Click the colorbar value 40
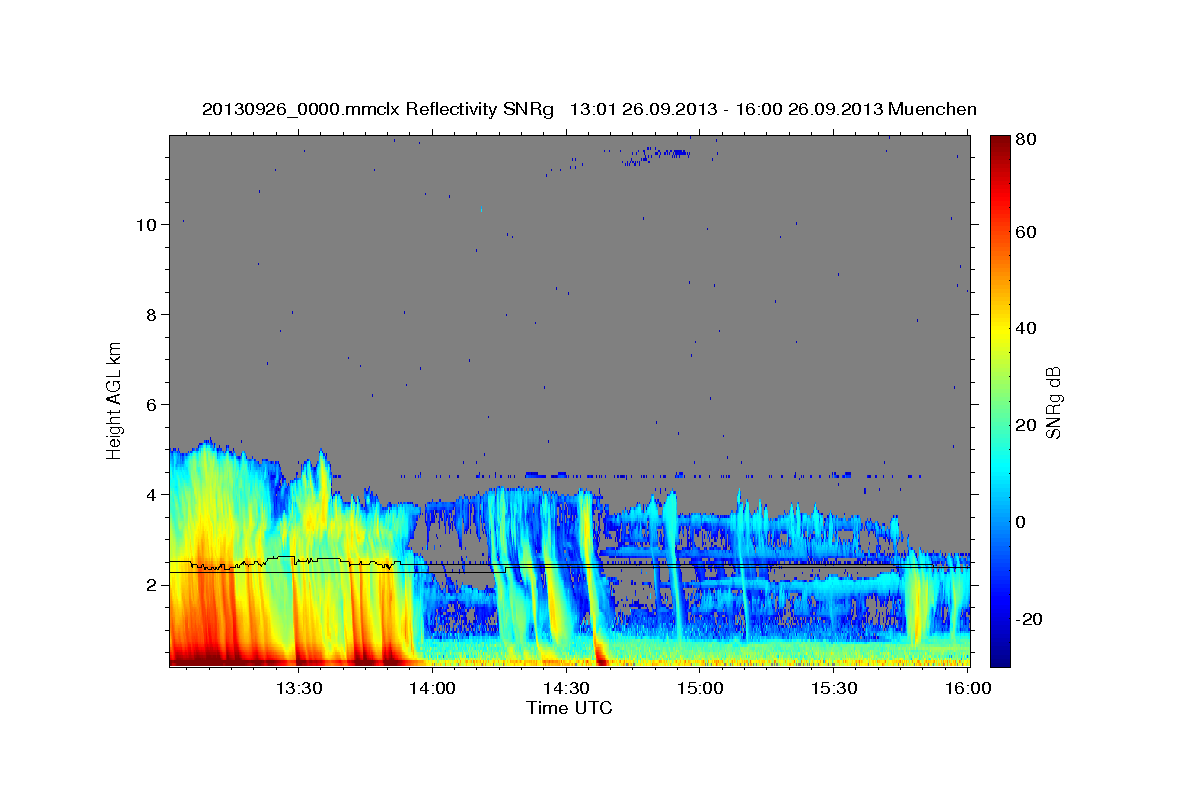 tap(1027, 328)
